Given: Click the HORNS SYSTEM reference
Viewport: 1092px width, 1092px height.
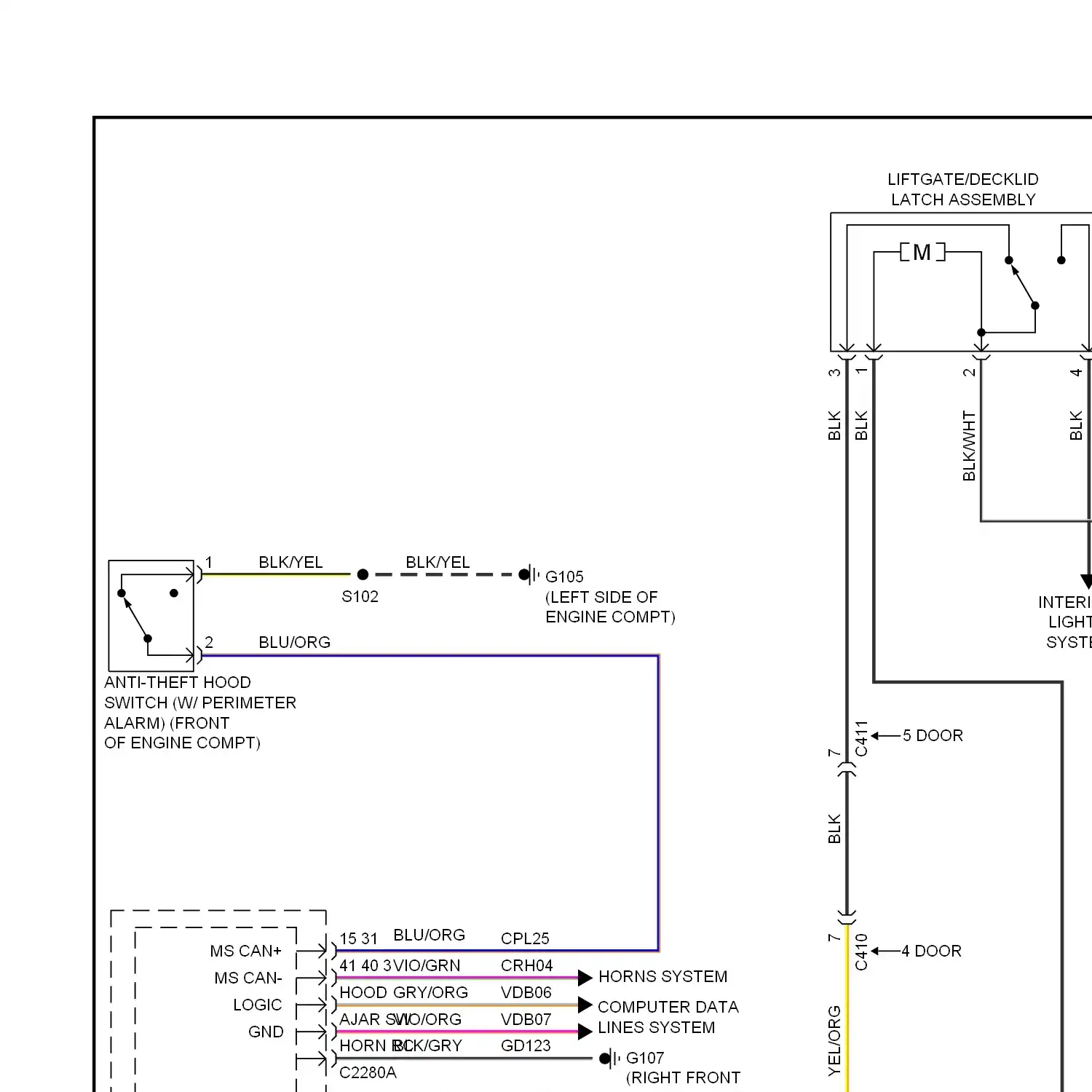Looking at the screenshot, I should 662,976.
